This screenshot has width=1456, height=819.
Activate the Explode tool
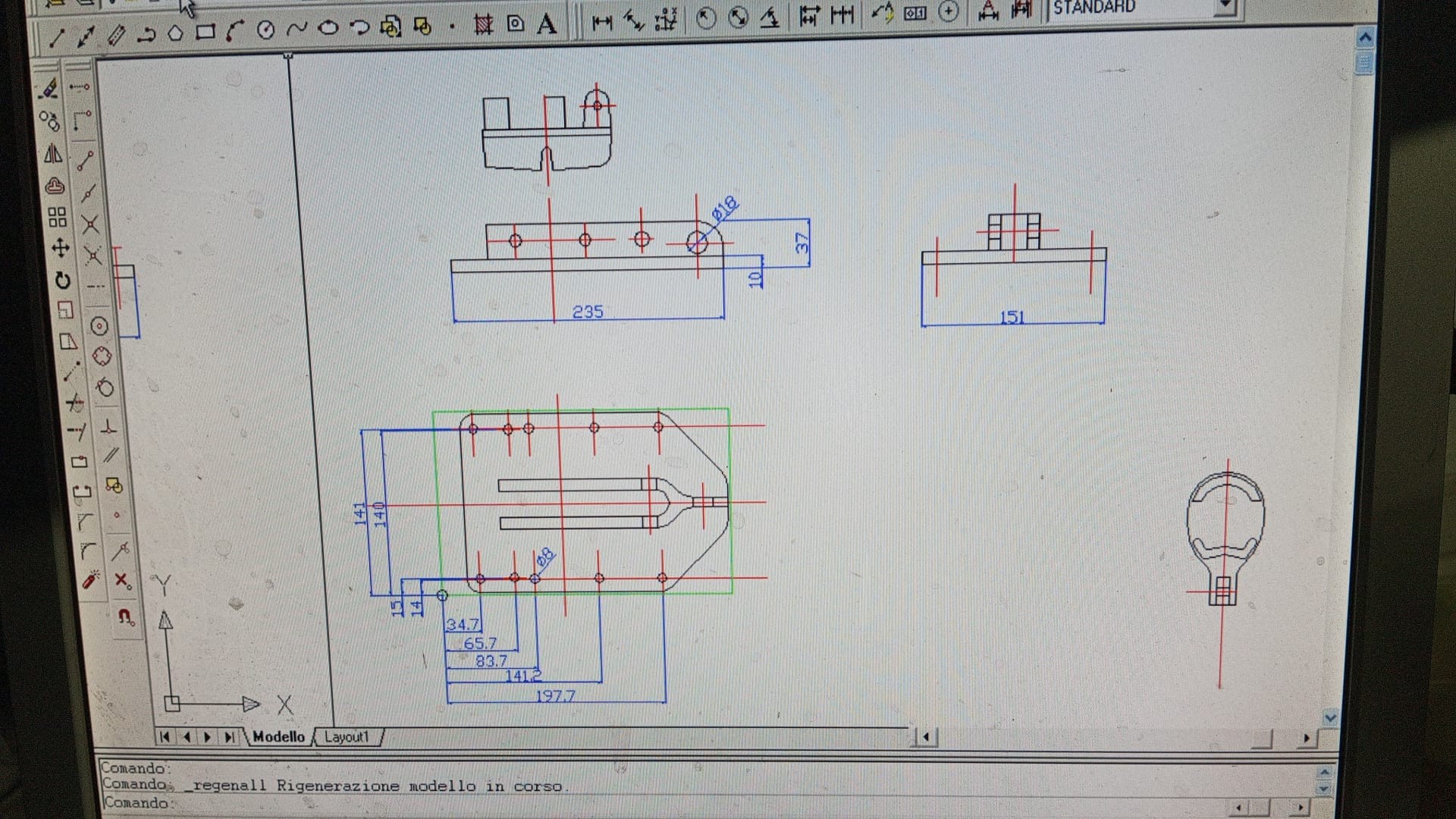point(91,581)
